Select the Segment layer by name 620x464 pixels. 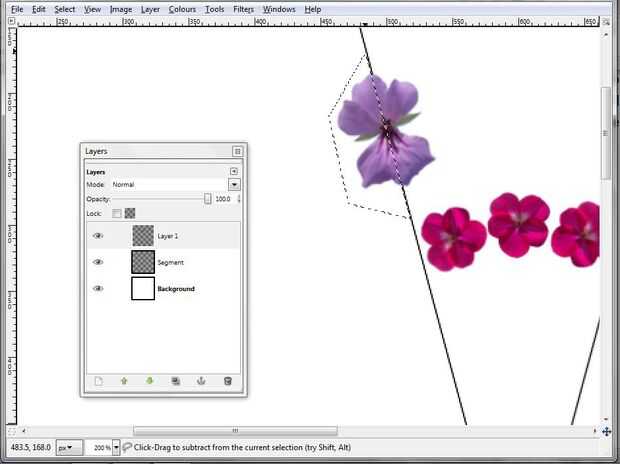(x=170, y=262)
